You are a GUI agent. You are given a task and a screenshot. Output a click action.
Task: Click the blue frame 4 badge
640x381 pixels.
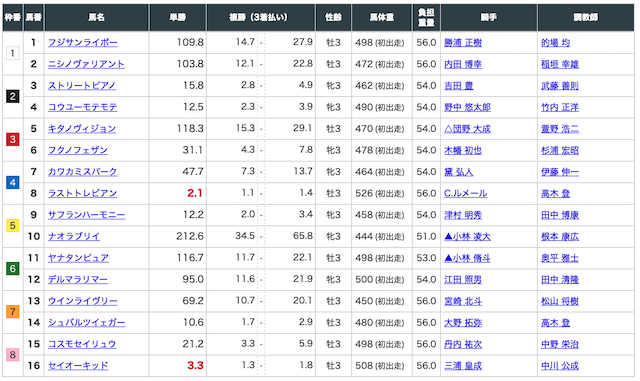pyautogui.click(x=13, y=183)
